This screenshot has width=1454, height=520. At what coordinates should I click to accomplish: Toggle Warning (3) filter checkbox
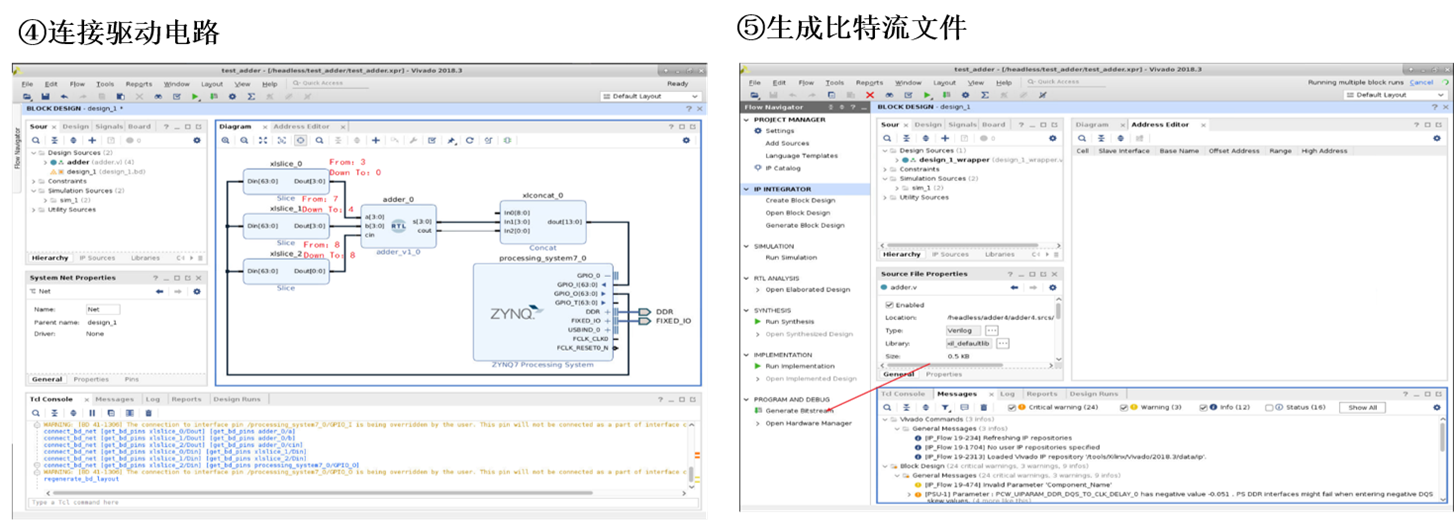[x=1123, y=407]
